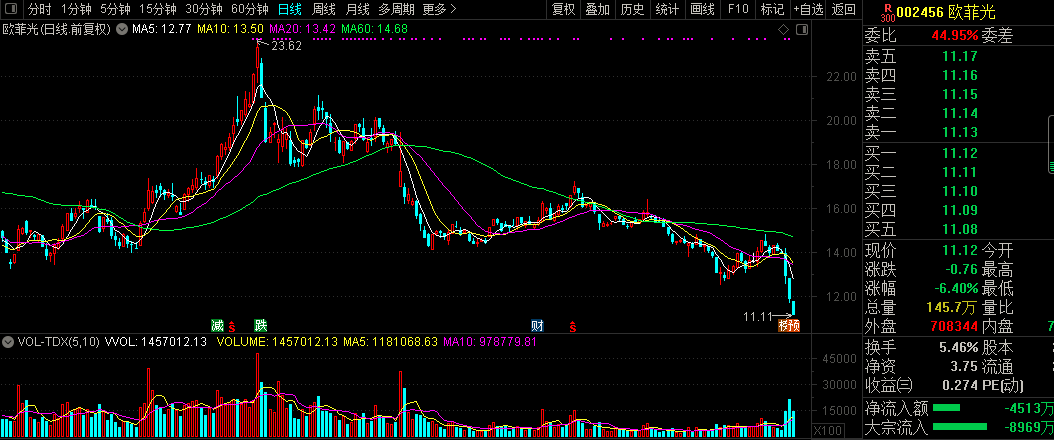Click the 复权 toolbar button
Screen dimensions: 1054x440
564,10
